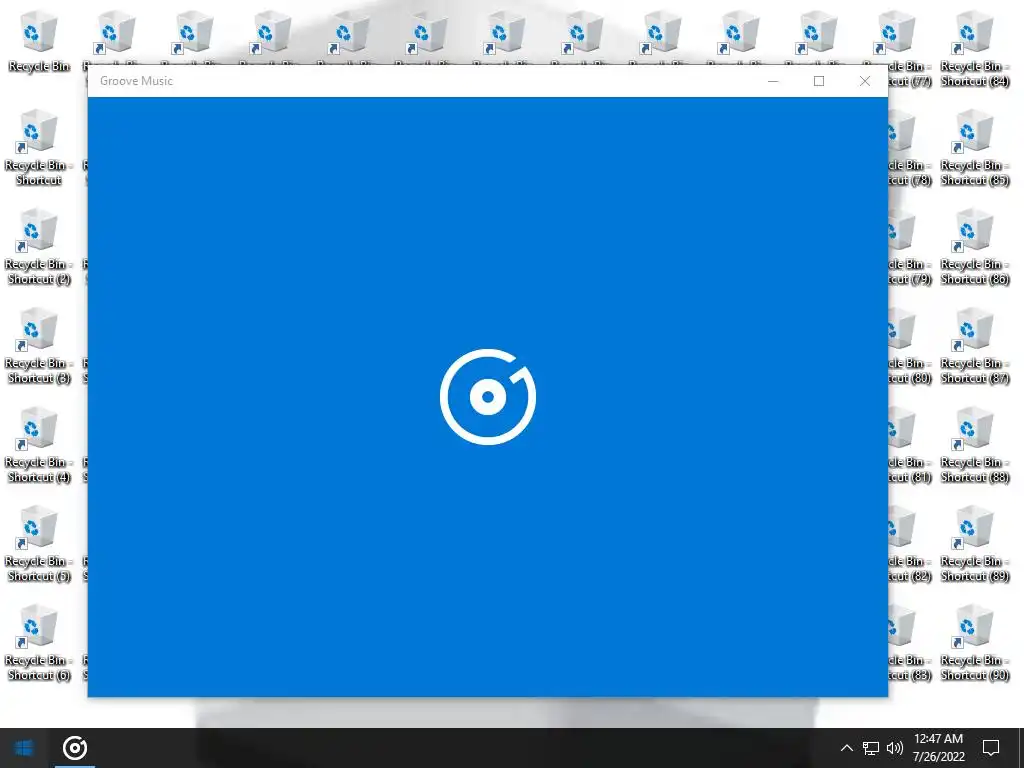Open the network status tray icon

(871, 748)
